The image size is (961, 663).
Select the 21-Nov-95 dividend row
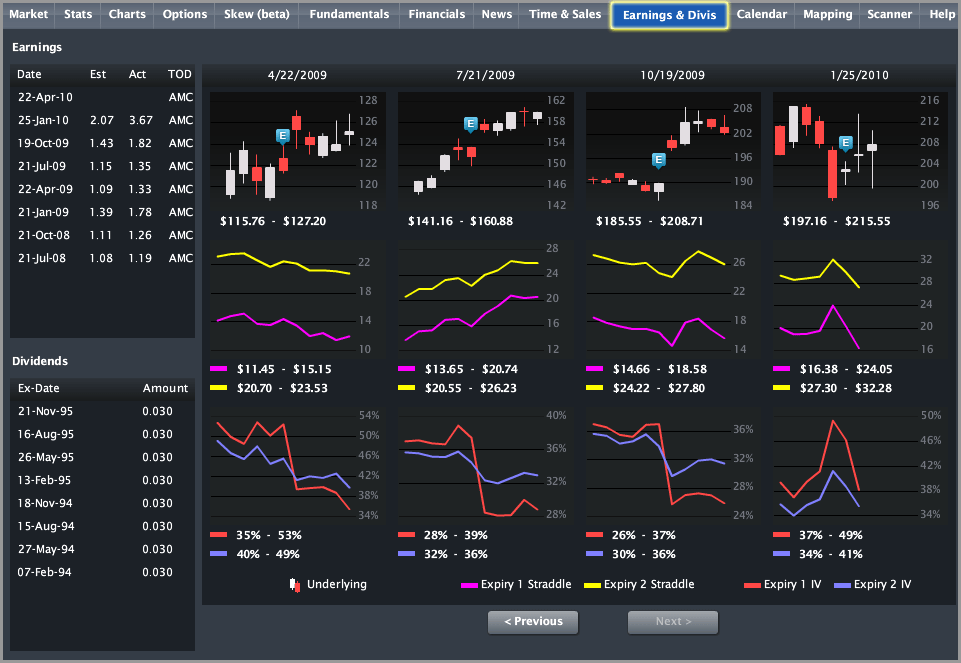102,411
